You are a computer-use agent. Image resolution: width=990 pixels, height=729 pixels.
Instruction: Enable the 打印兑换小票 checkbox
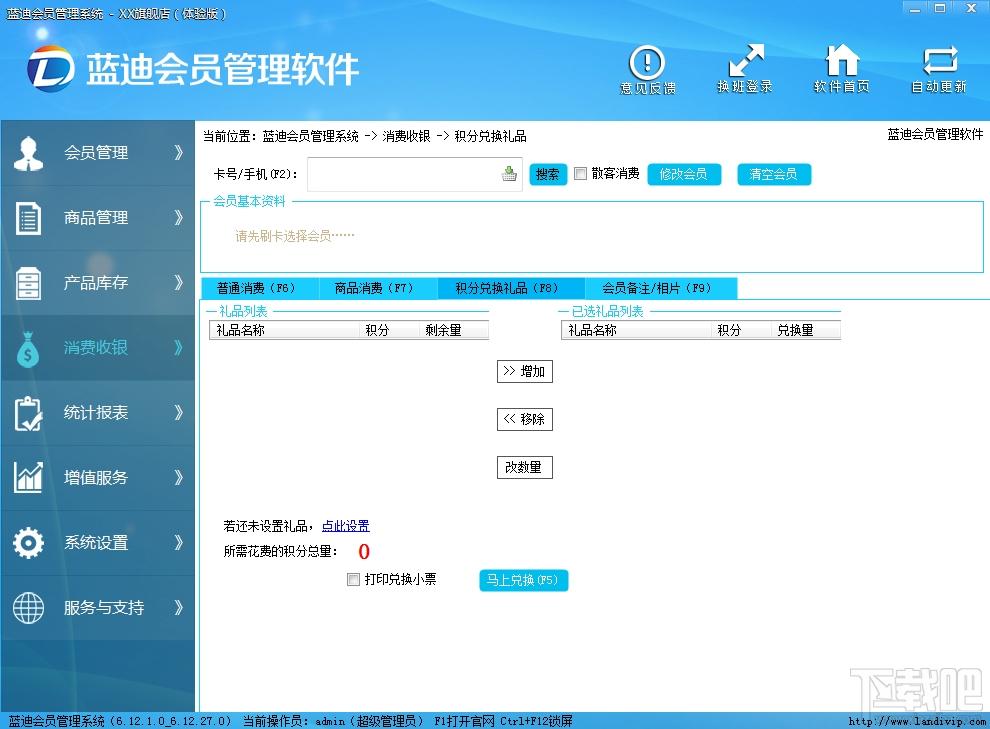coord(354,579)
